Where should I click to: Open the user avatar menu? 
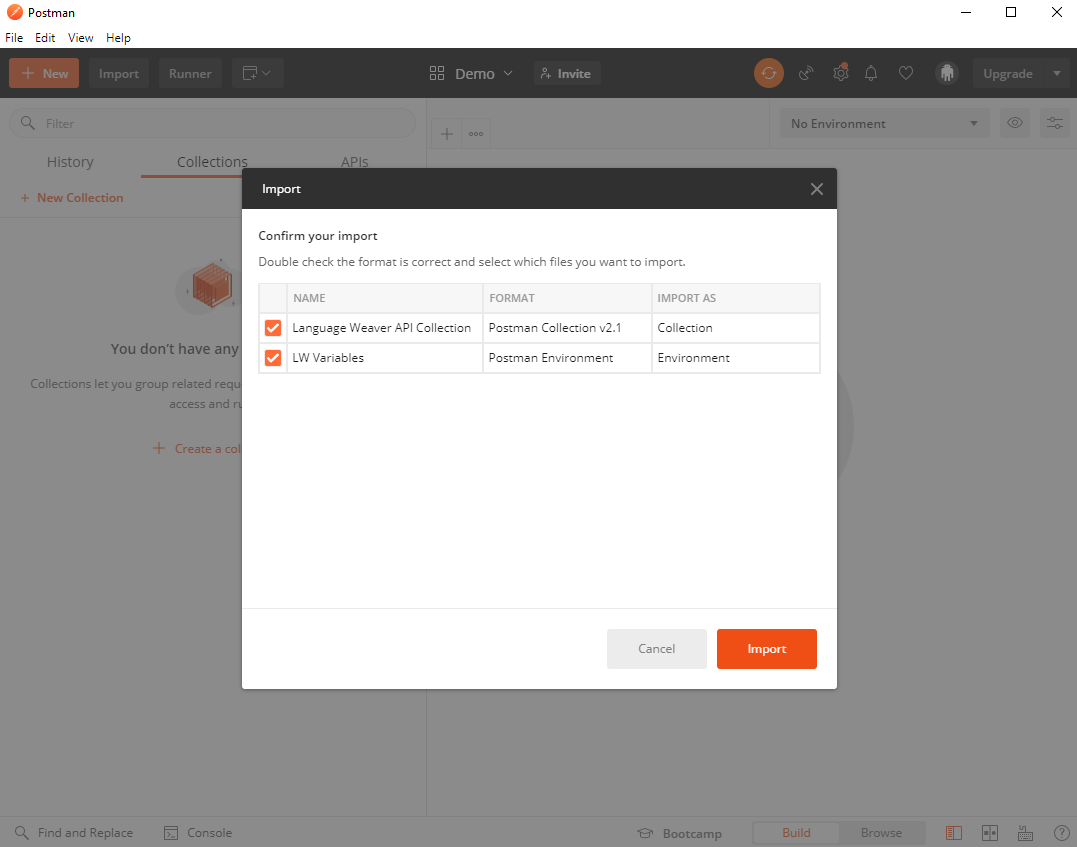(x=946, y=73)
